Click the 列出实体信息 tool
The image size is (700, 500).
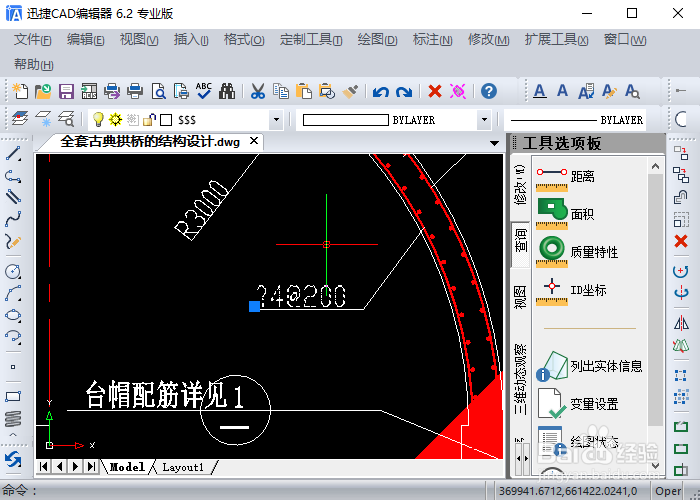pos(588,366)
